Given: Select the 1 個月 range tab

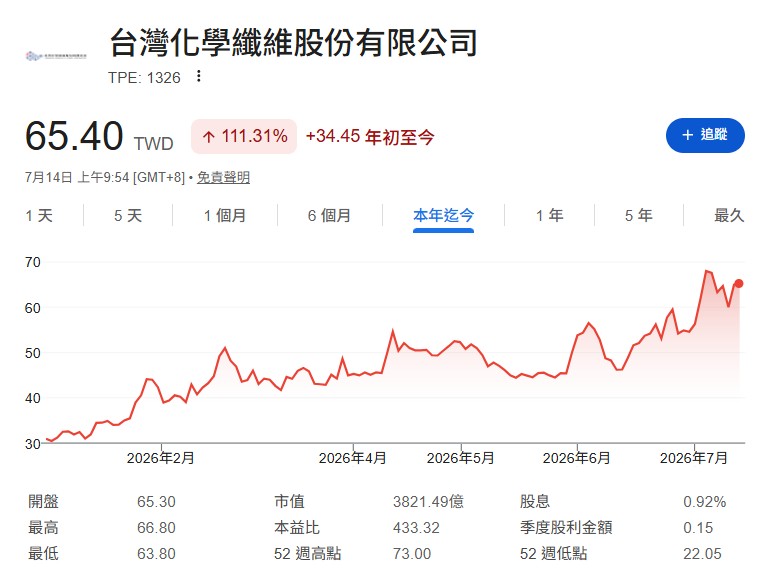Looking at the screenshot, I should (225, 215).
